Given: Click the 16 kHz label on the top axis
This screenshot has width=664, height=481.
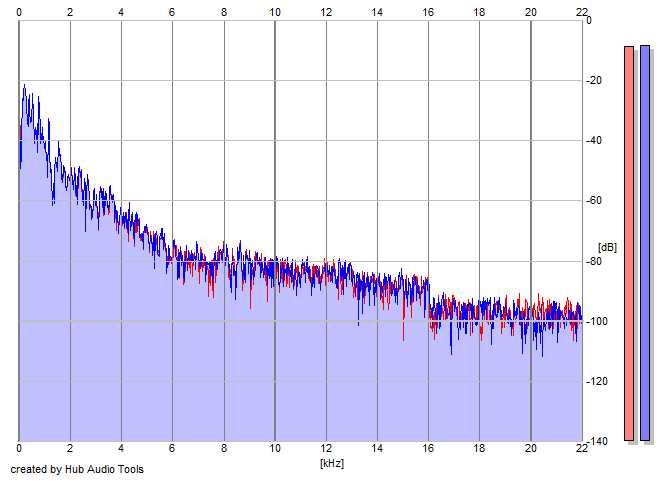Looking at the screenshot, I should point(428,13).
